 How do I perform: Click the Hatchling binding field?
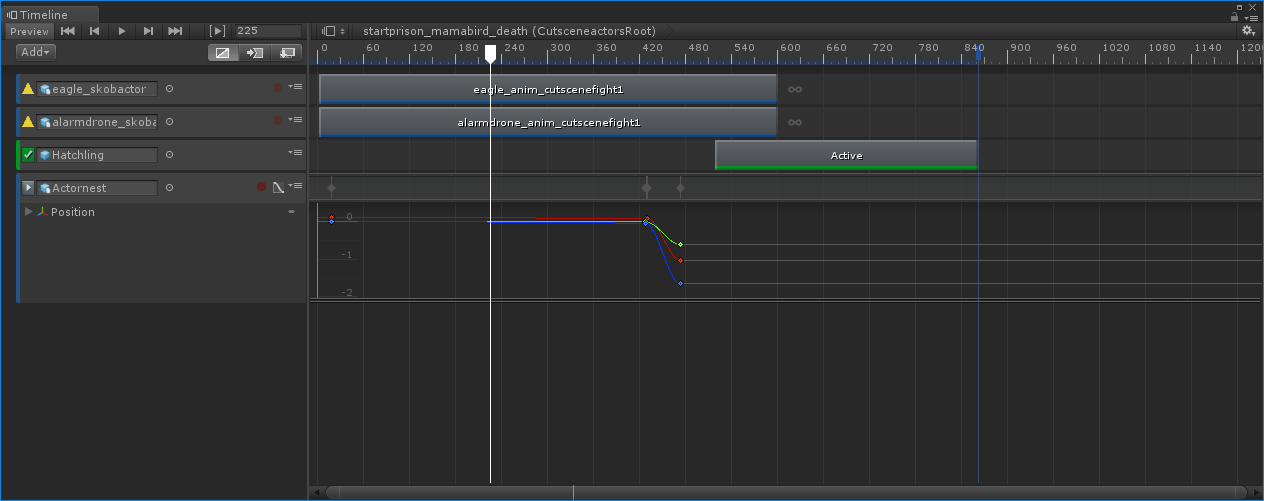tap(97, 155)
